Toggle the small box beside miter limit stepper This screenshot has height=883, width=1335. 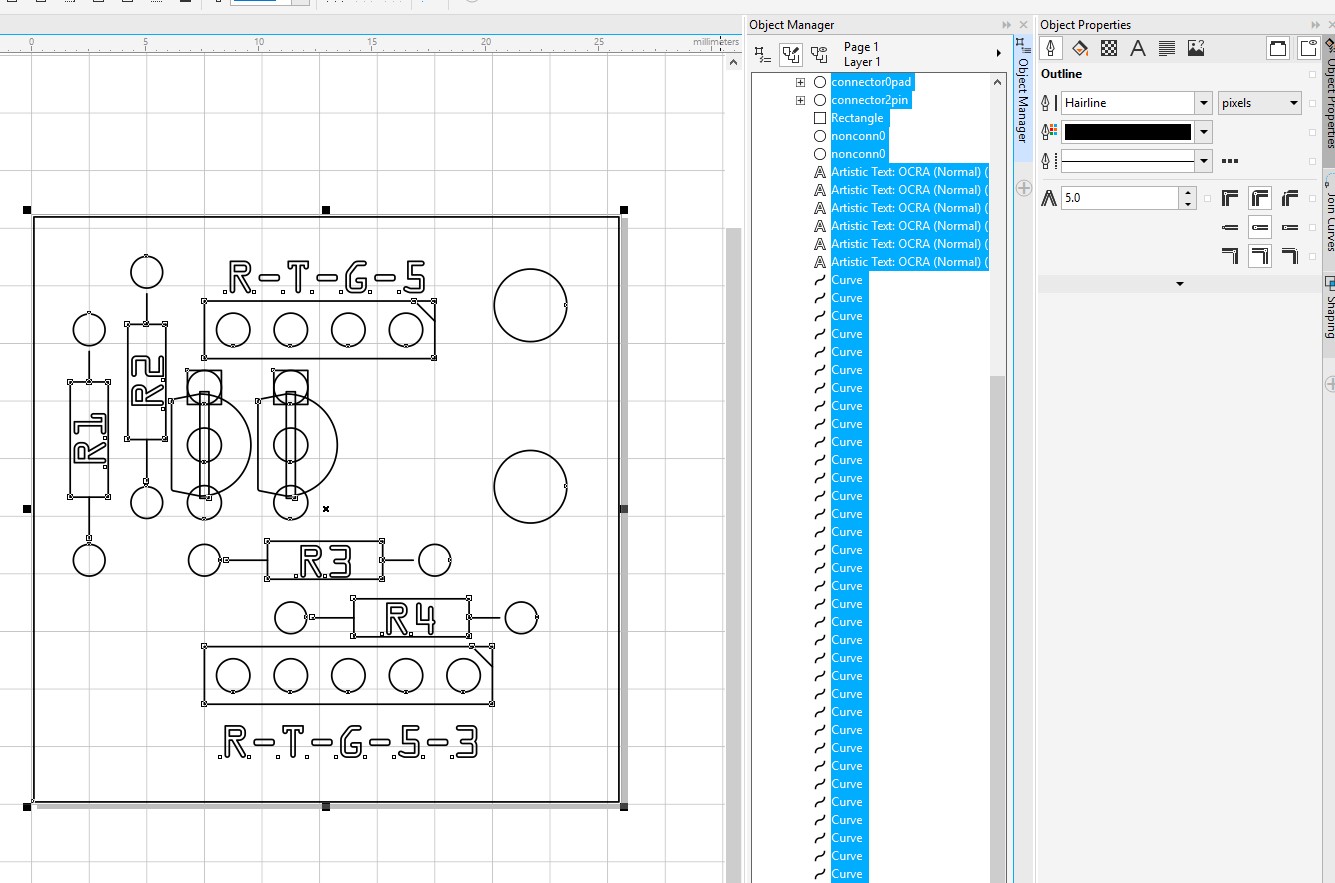click(x=1208, y=198)
